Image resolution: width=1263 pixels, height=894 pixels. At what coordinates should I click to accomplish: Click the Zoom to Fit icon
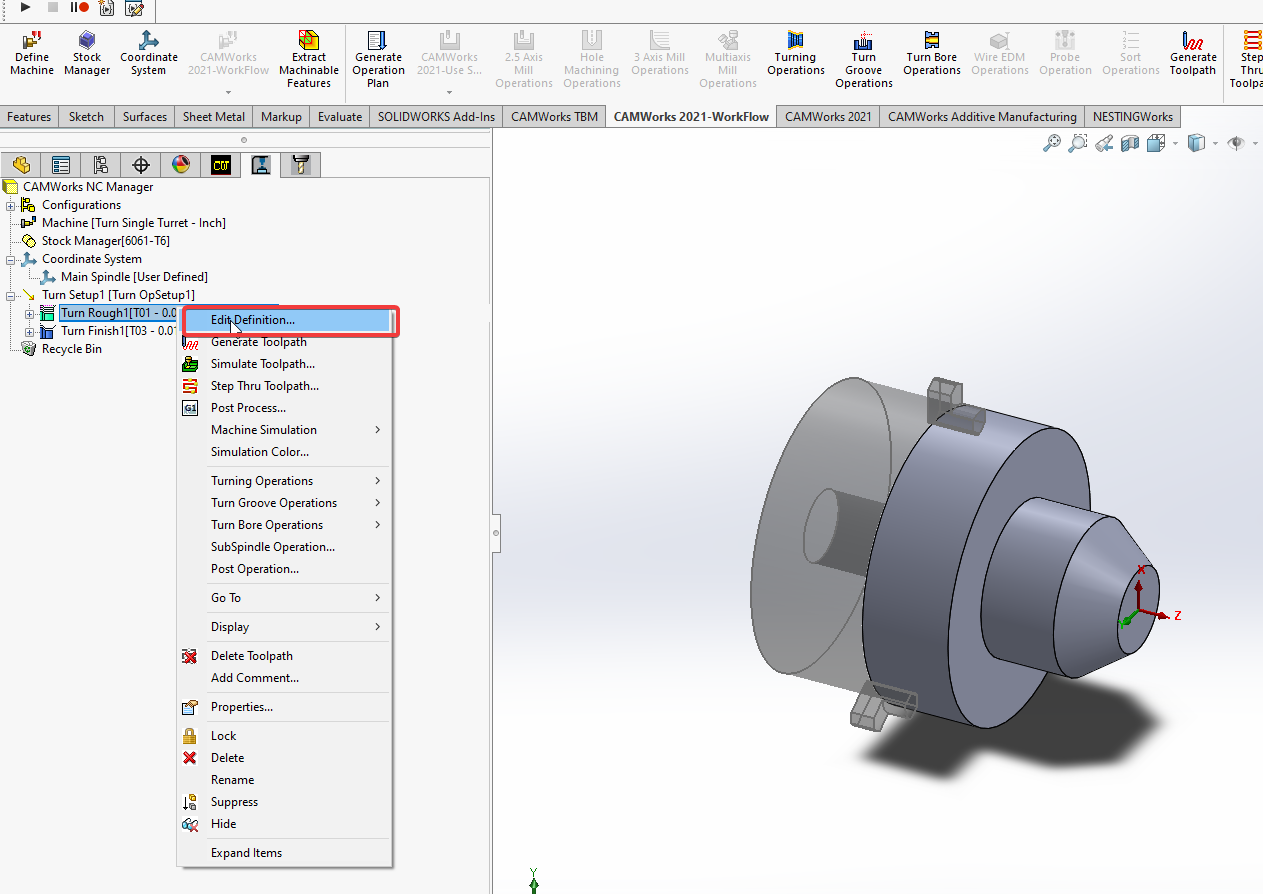tap(1051, 143)
